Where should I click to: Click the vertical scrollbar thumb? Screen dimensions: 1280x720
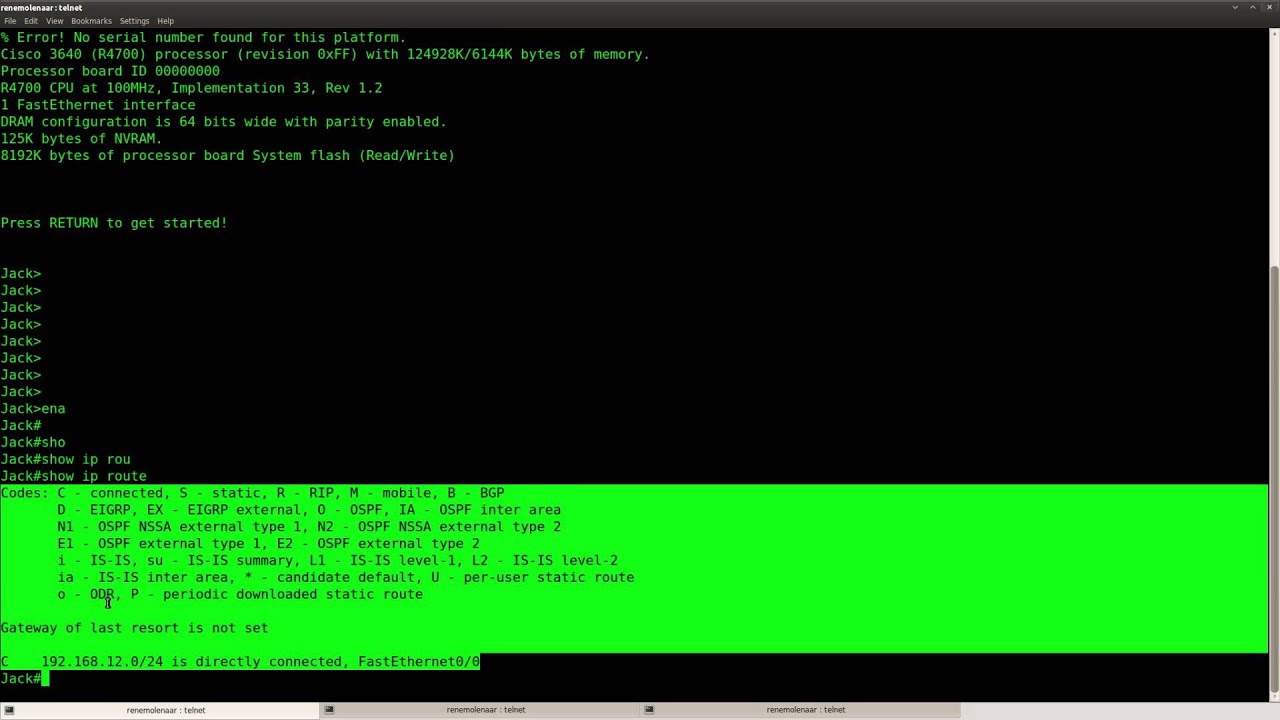(x=1274, y=478)
